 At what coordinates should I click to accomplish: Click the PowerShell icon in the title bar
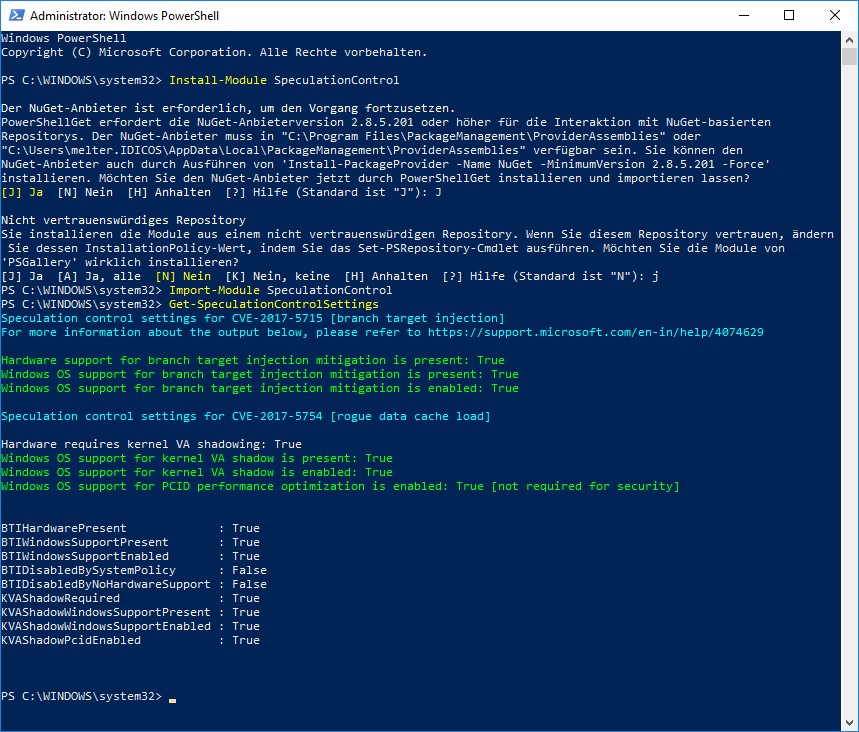[15, 16]
